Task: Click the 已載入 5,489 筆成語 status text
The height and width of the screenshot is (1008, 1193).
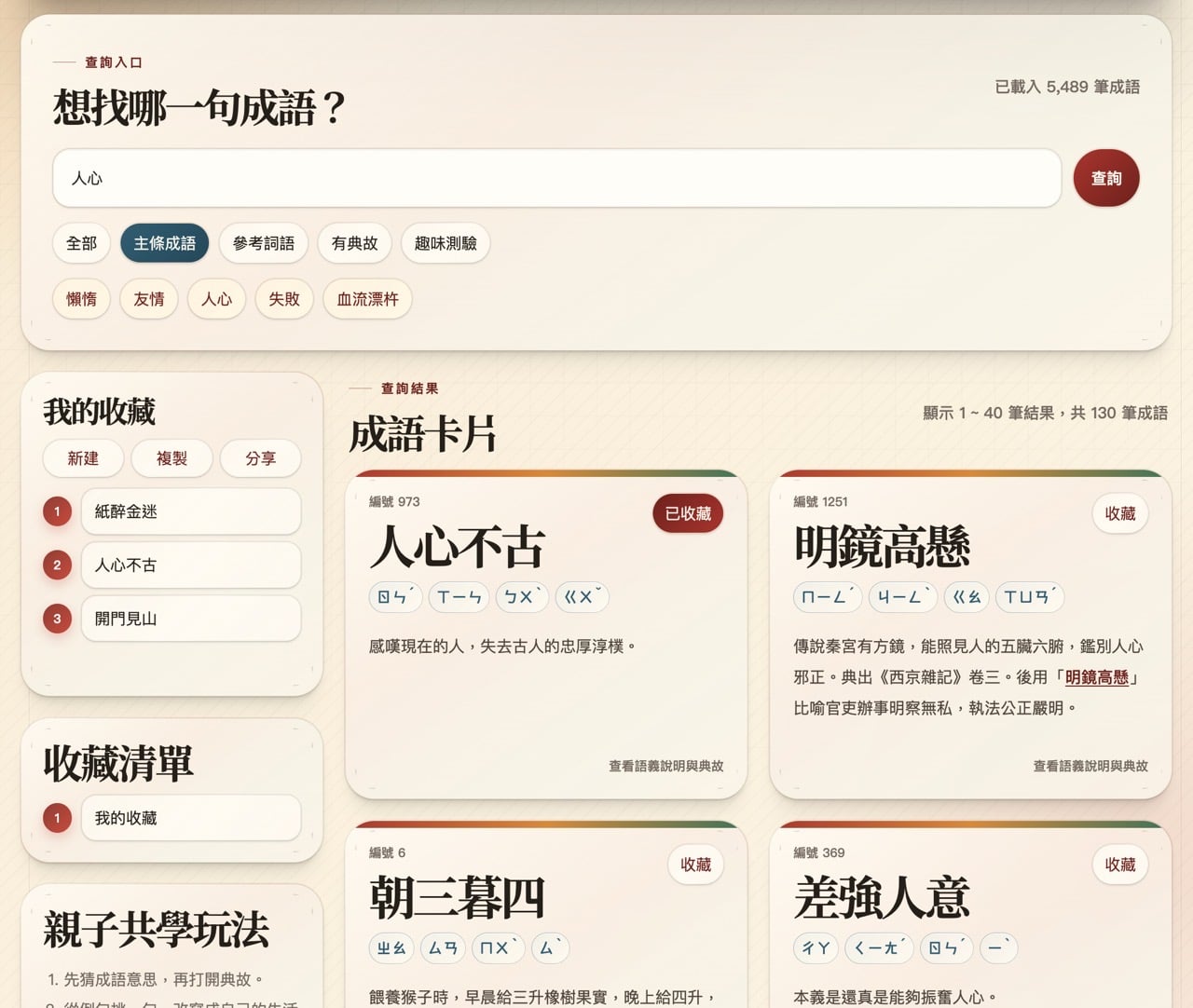Action: tap(1067, 87)
